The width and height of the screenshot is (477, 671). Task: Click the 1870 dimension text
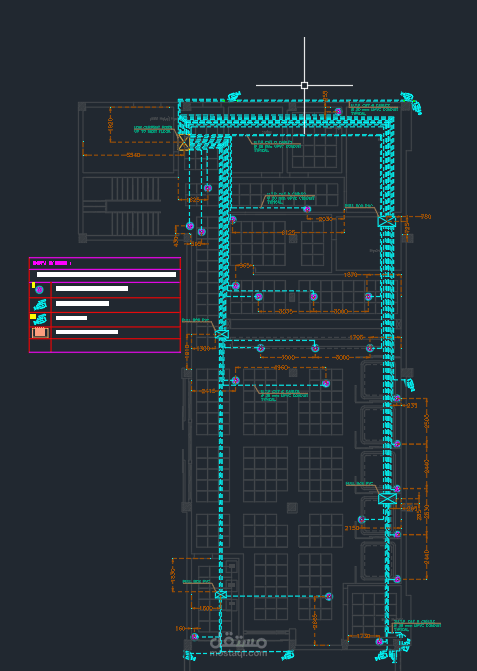pyautogui.click(x=350, y=275)
